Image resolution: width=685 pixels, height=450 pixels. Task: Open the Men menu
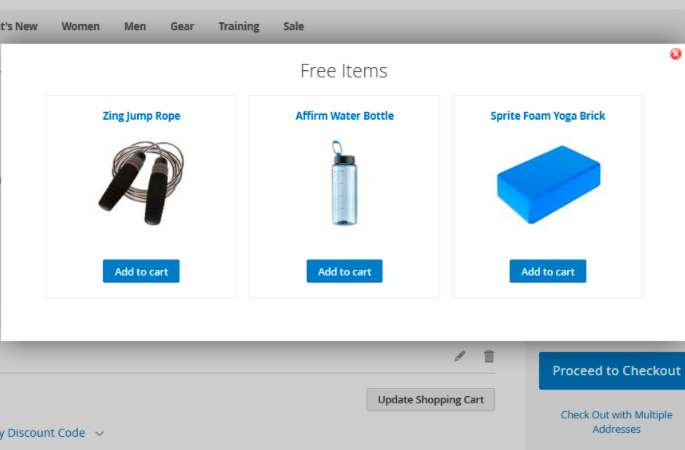coord(135,26)
